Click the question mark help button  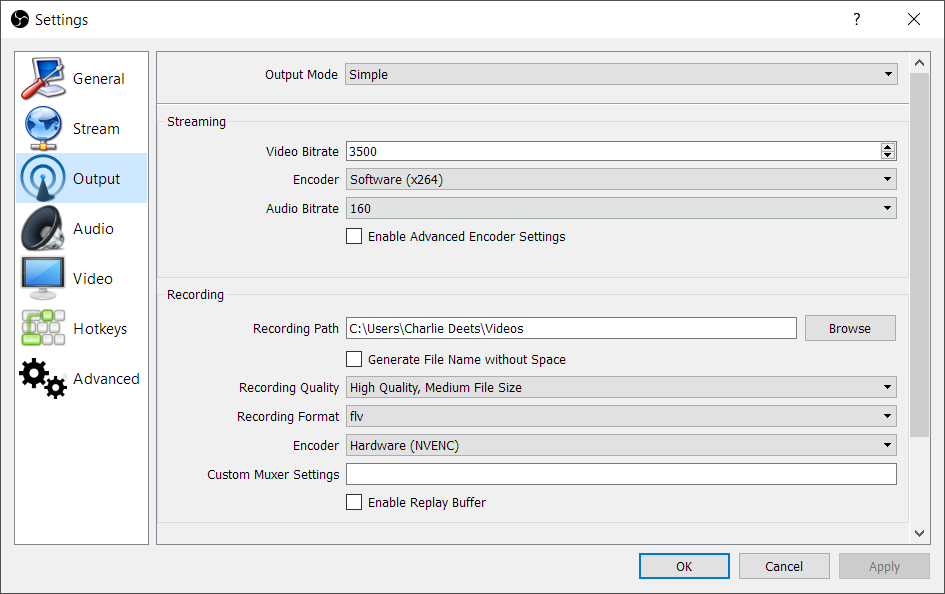(x=856, y=19)
